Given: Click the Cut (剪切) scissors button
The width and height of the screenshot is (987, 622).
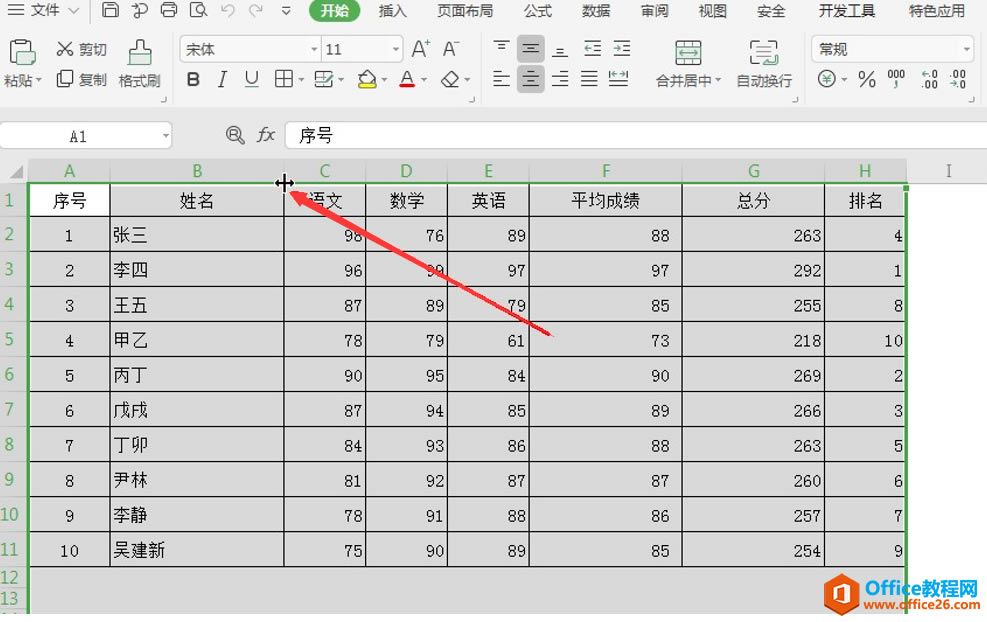Looking at the screenshot, I should click(82, 49).
